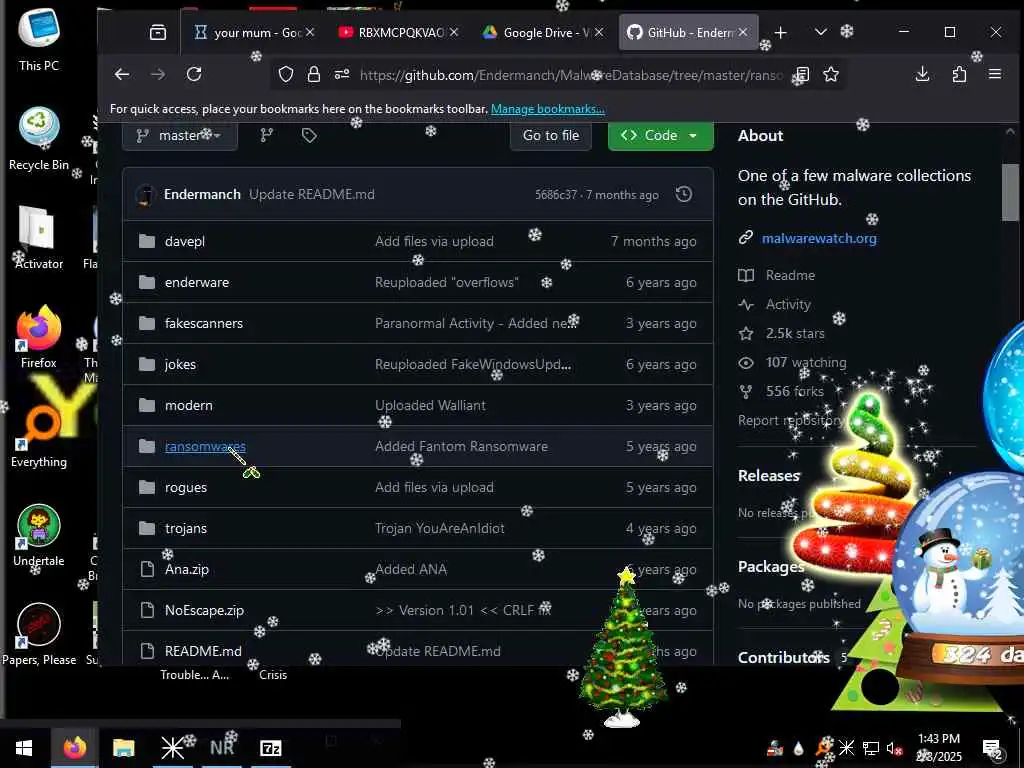Open the Firefox hamburger menu
1024x768 pixels.
coord(995,74)
